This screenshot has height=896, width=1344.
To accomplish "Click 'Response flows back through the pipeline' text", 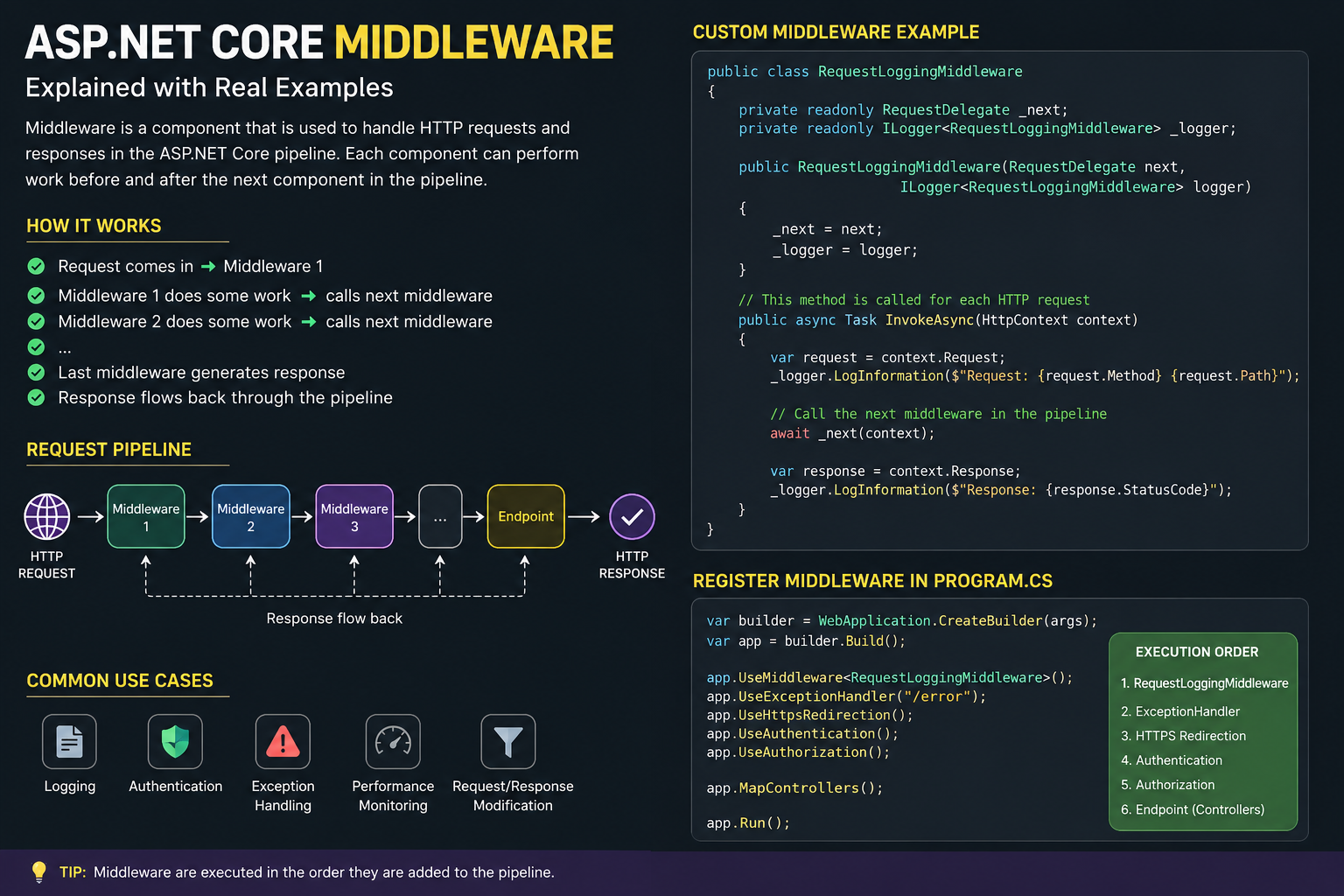I will point(225,398).
